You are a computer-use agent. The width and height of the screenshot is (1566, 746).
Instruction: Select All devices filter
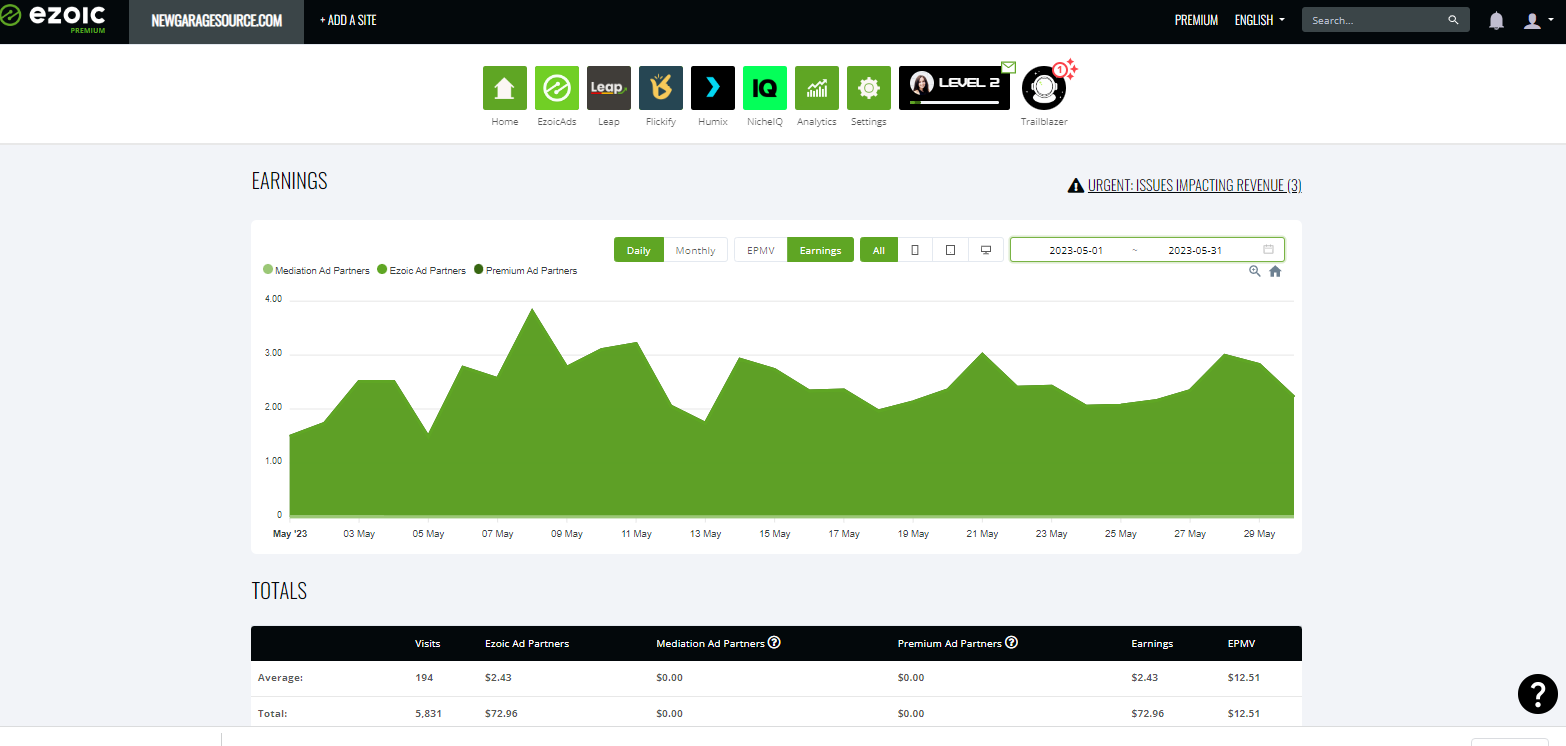(879, 250)
